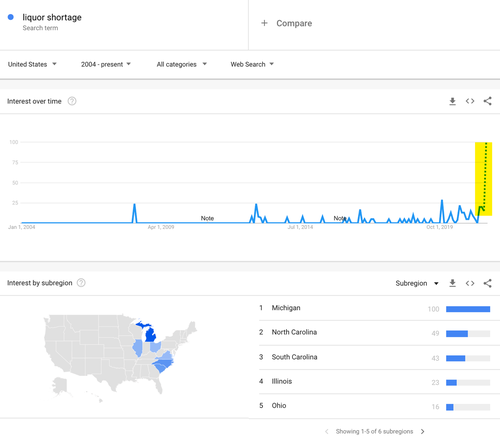Click the liquor shortage search term
The height and width of the screenshot is (442, 500).
[52, 17]
